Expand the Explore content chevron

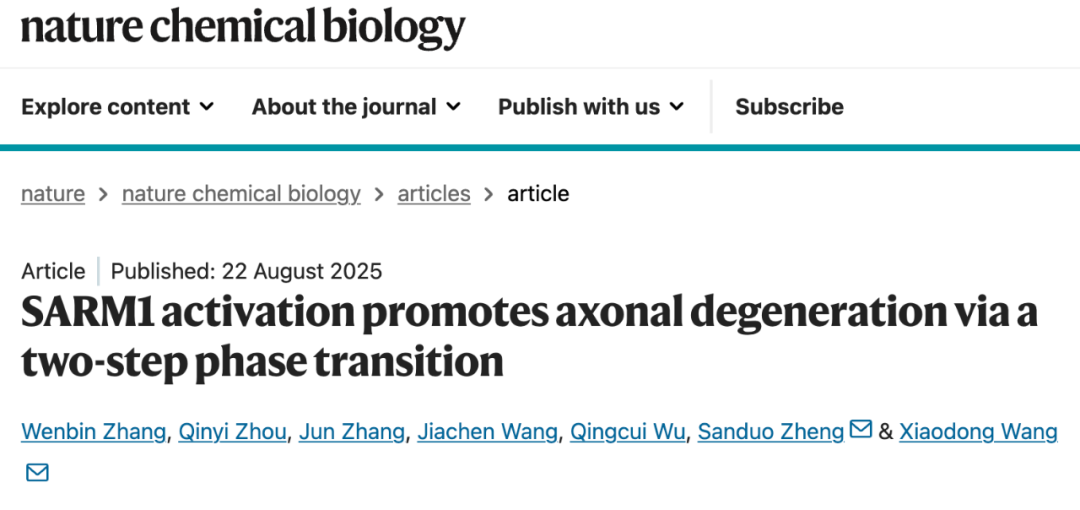click(x=207, y=106)
